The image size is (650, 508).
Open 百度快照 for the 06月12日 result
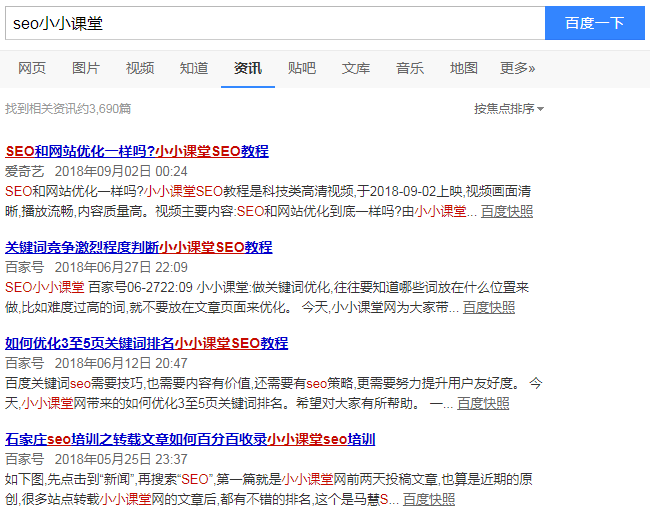483,403
